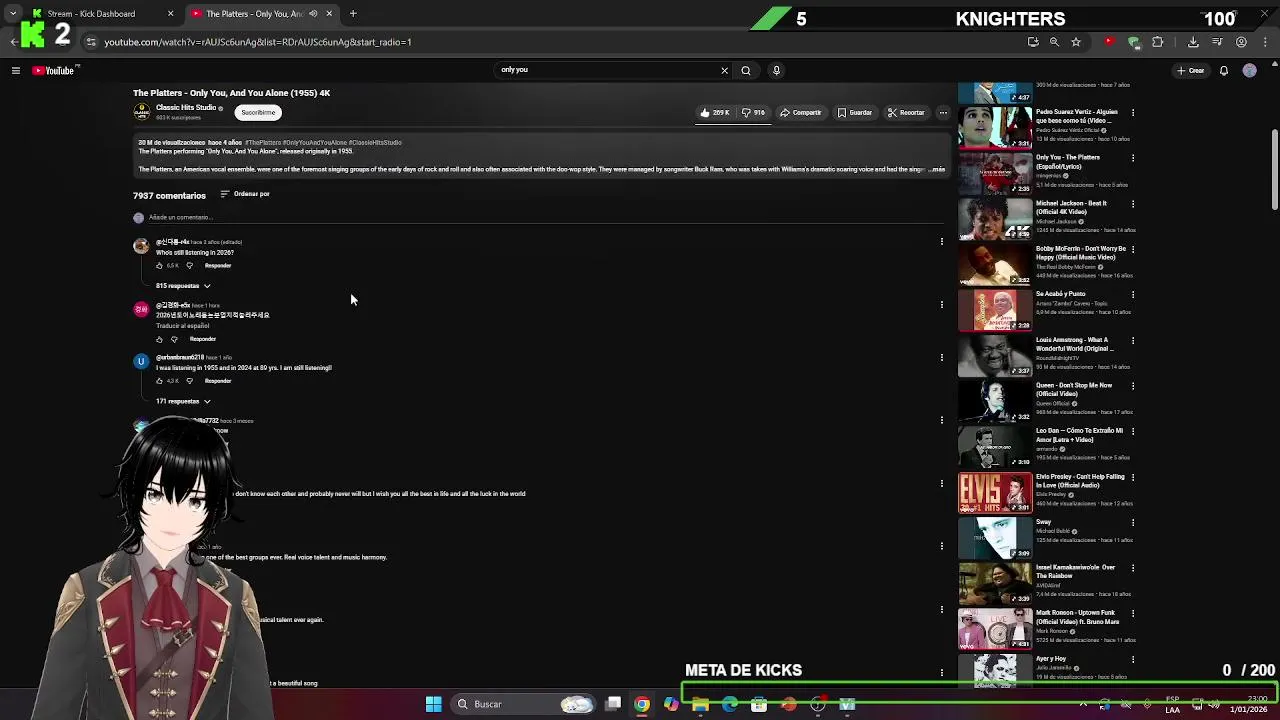Open zoom magnifier icon in address bar
The height and width of the screenshot is (720, 1280).
(x=1054, y=42)
